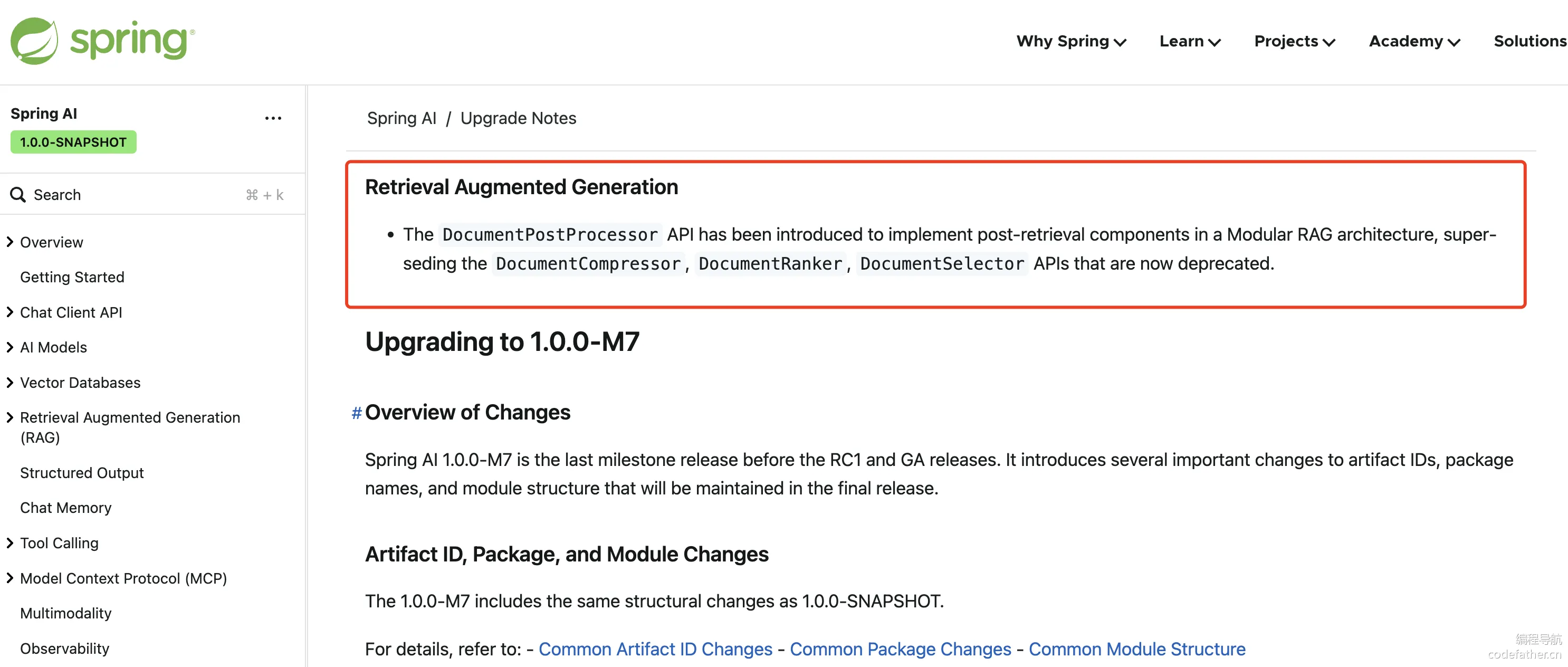
Task: Expand the Vector Databases chevron
Action: pos(9,383)
